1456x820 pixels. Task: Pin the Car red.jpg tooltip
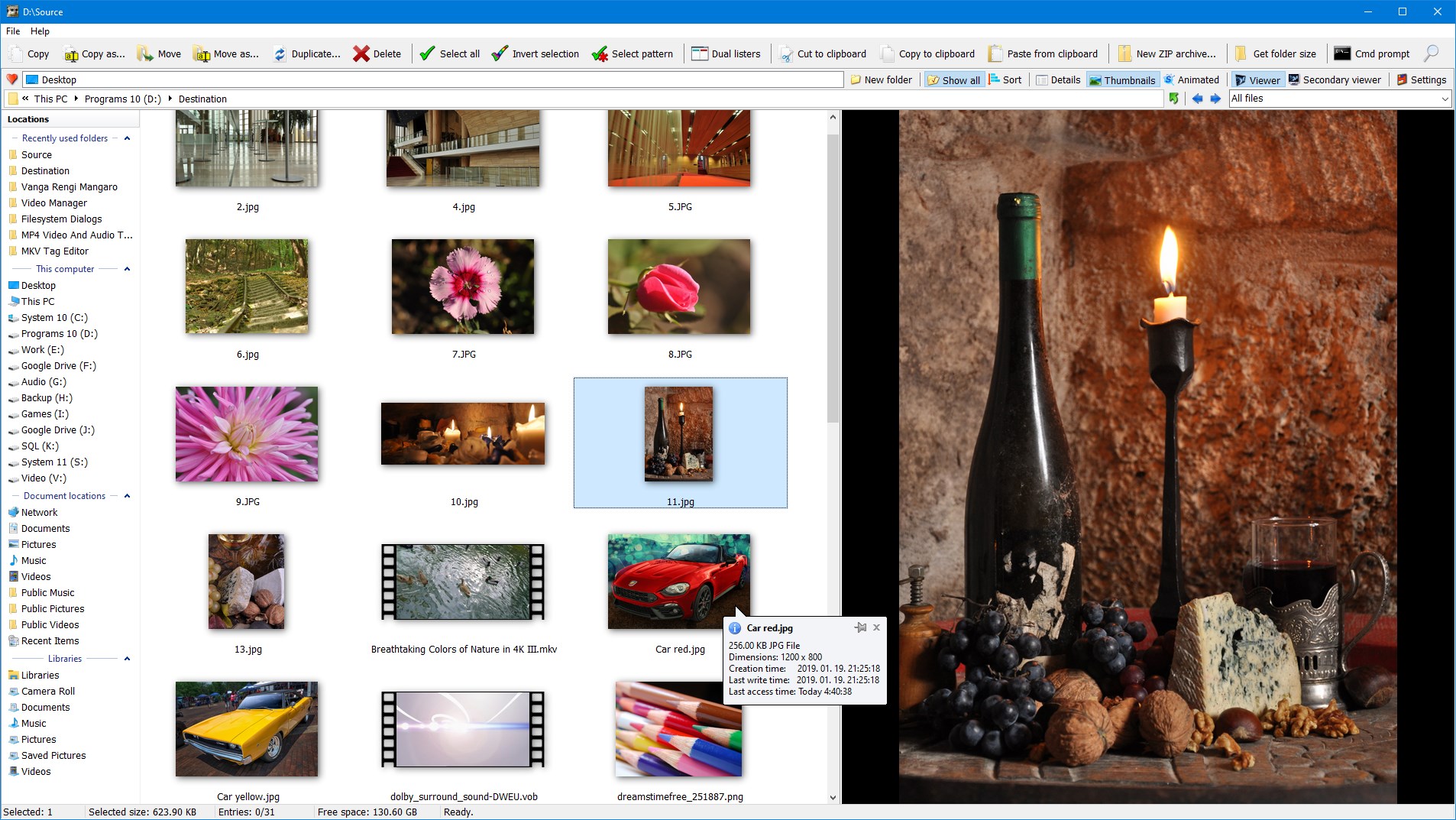pos(861,627)
